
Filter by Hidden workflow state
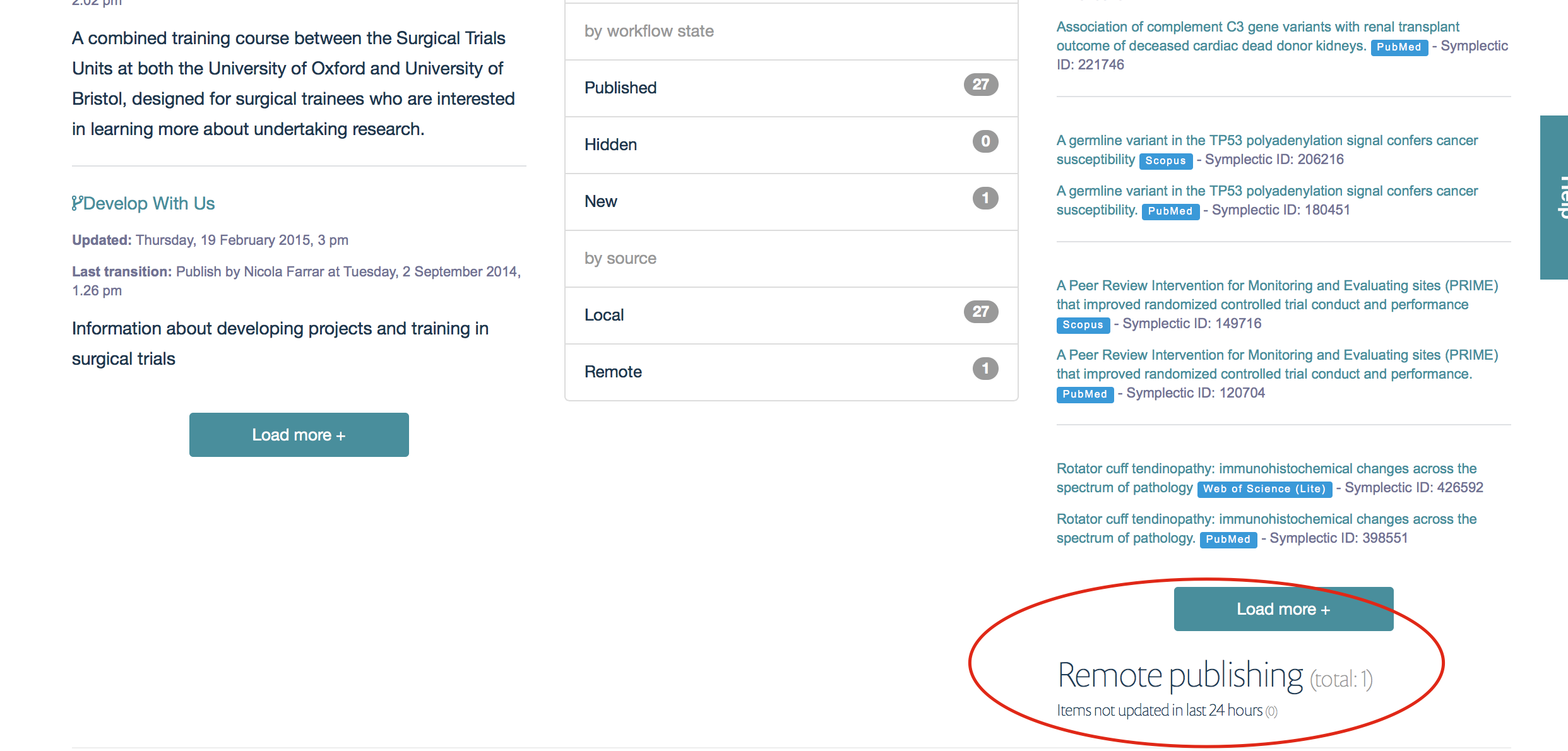[610, 145]
